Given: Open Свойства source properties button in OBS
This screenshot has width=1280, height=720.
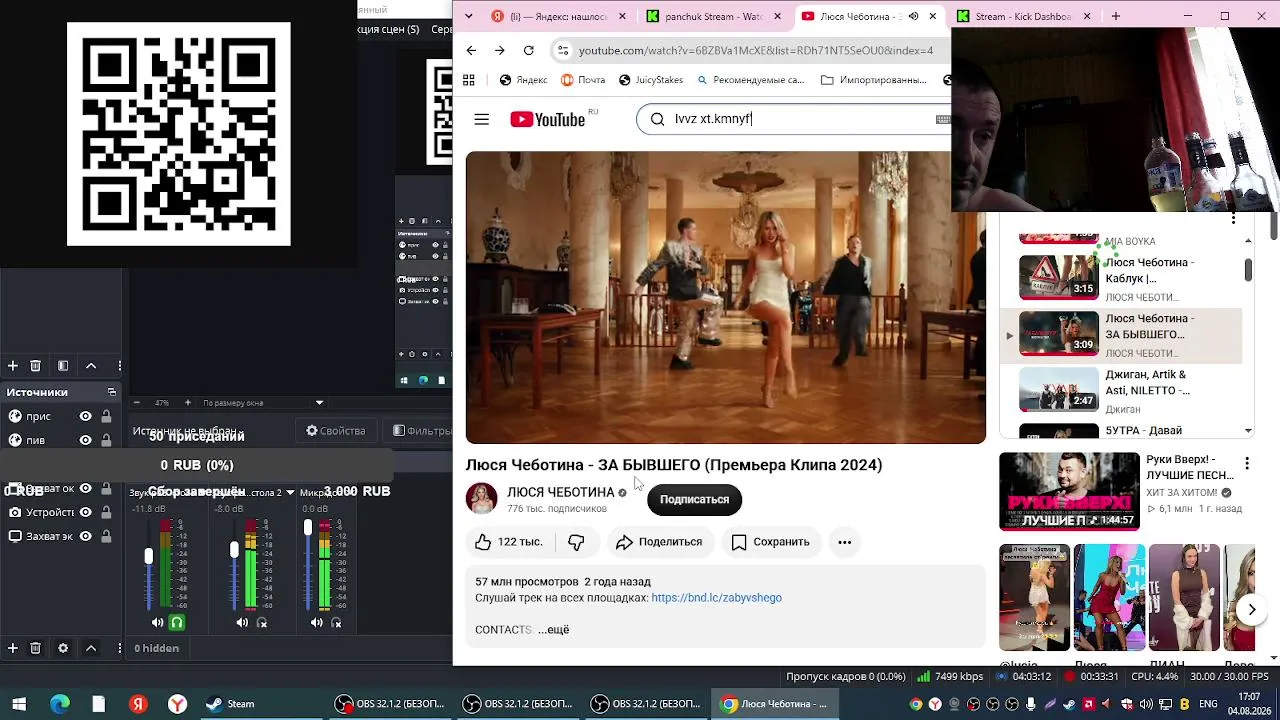Looking at the screenshot, I should [336, 431].
